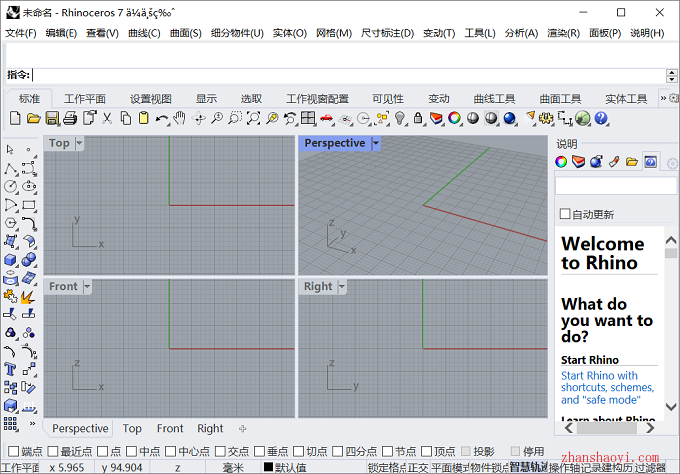Click the Zoom Extents icon
The width and height of the screenshot is (680, 474).
pos(253,118)
